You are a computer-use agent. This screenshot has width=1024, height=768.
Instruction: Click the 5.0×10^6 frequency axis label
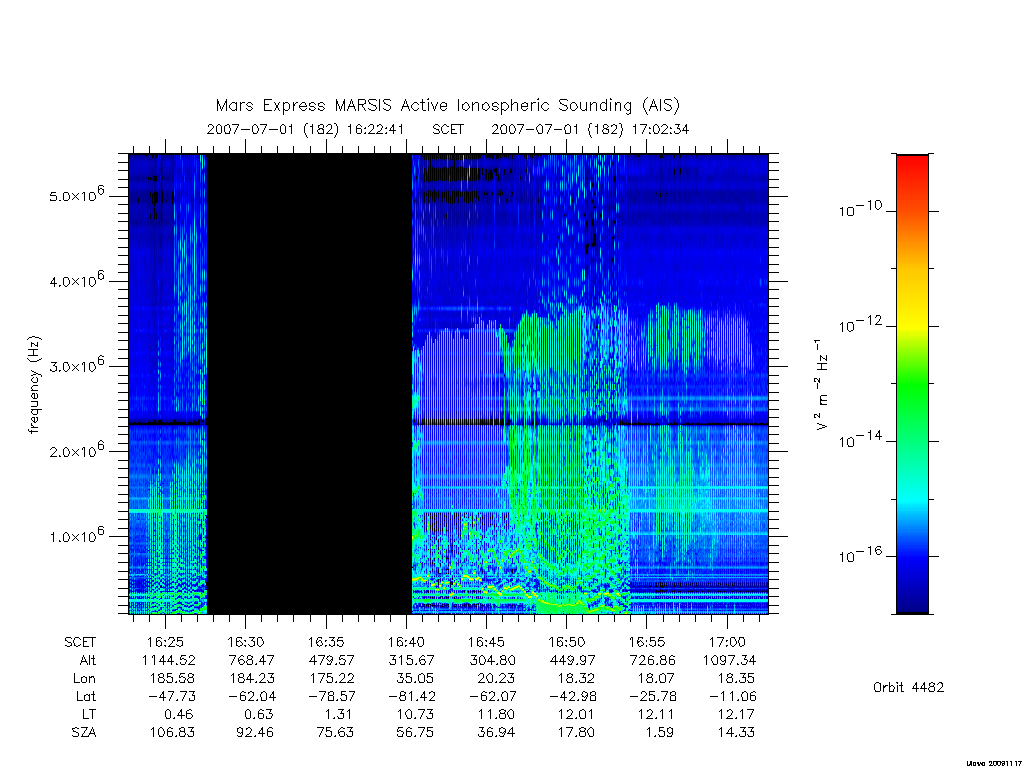tap(76, 195)
